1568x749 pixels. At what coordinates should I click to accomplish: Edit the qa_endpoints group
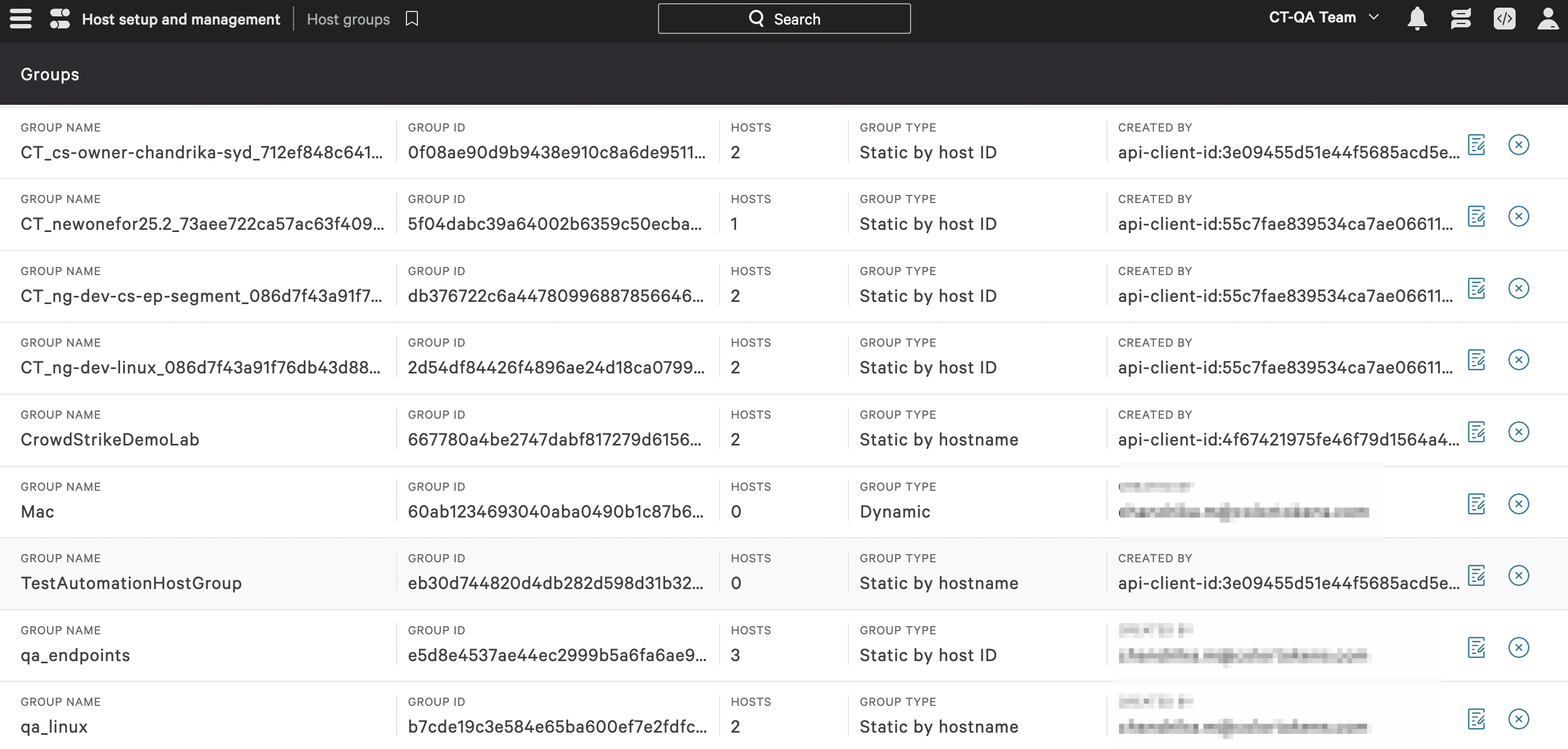click(1477, 647)
